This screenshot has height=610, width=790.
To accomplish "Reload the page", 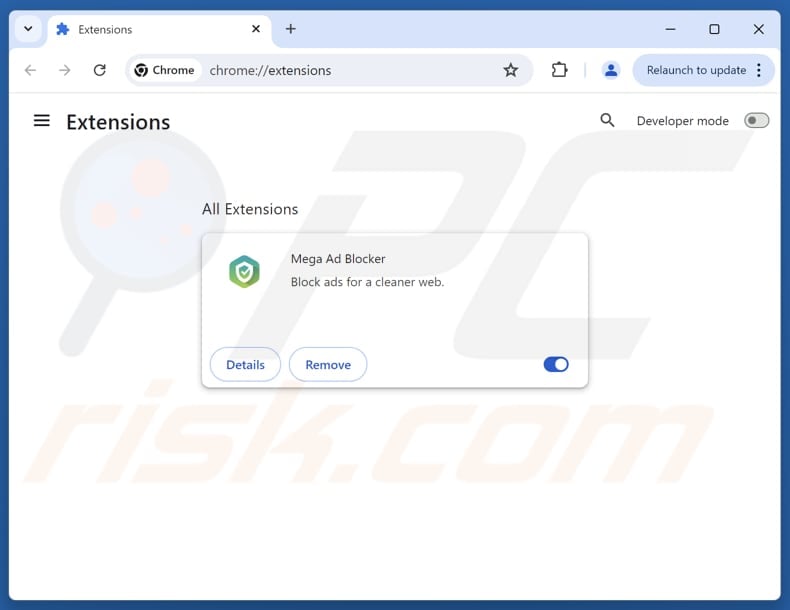I will [100, 70].
